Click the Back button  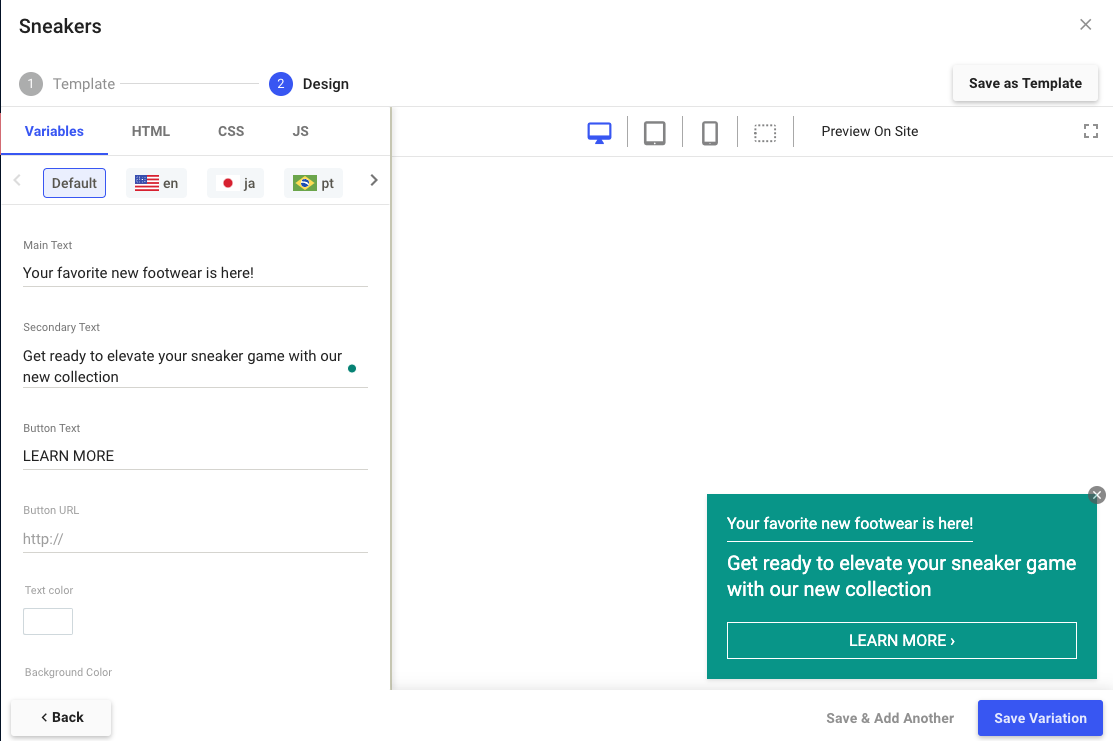click(61, 717)
